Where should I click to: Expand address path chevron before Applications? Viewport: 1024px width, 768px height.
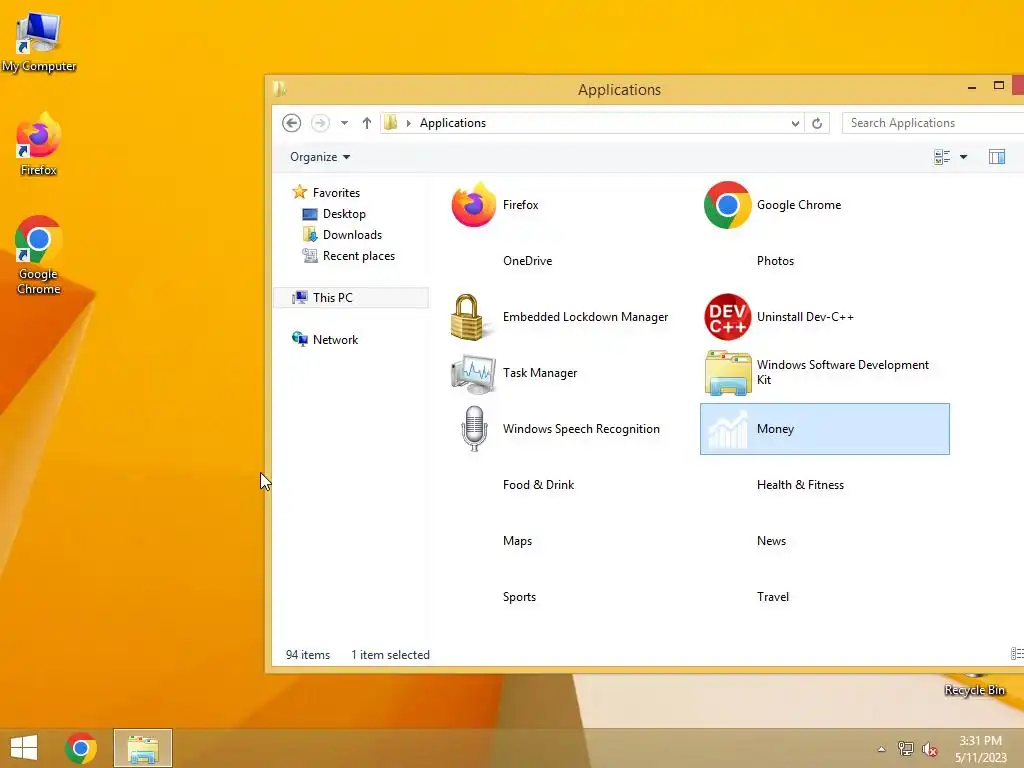(409, 123)
